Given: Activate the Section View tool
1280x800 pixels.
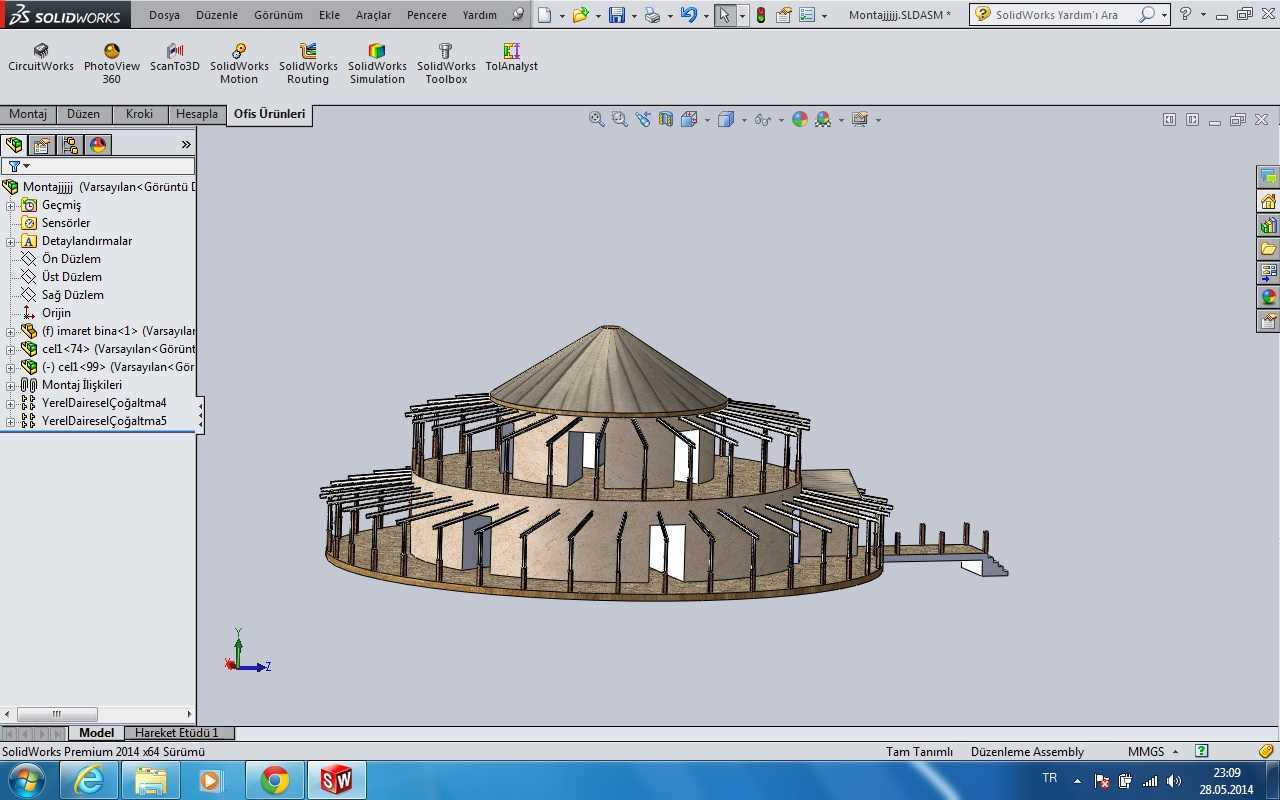Looking at the screenshot, I should click(666, 119).
